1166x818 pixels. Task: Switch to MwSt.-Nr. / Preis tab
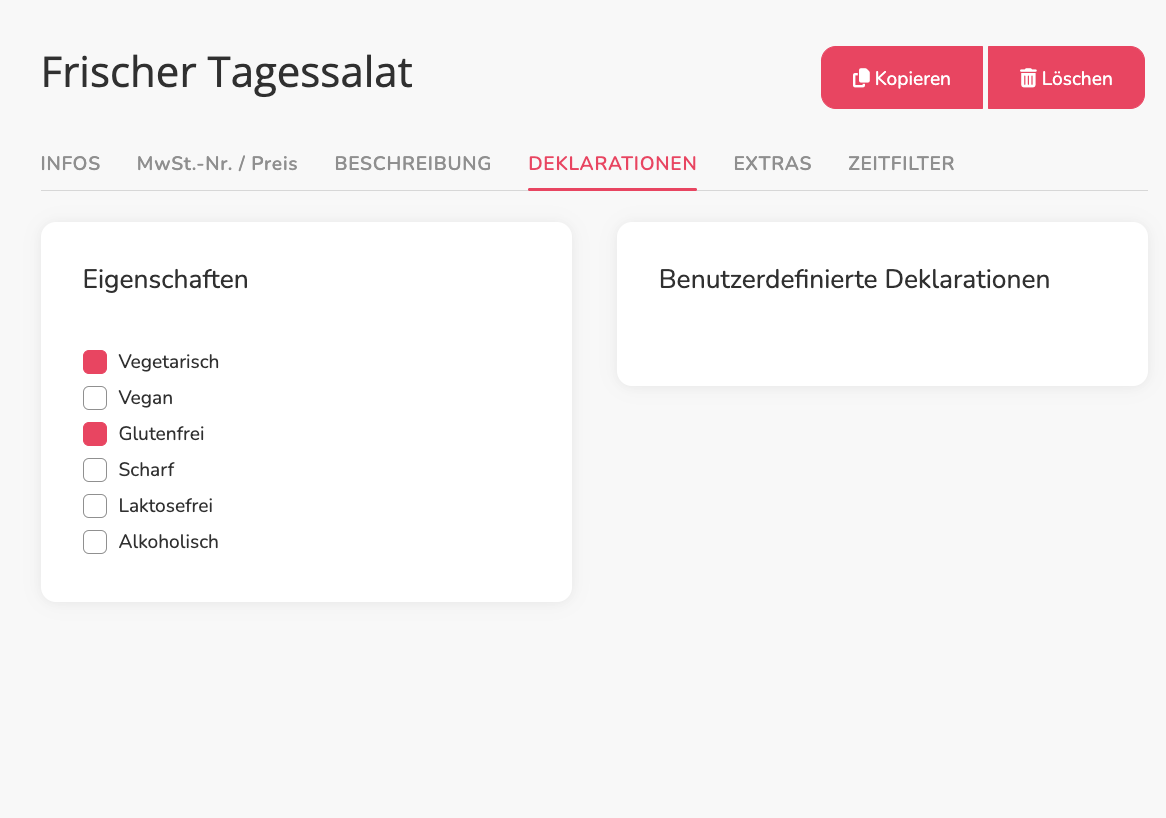click(217, 164)
